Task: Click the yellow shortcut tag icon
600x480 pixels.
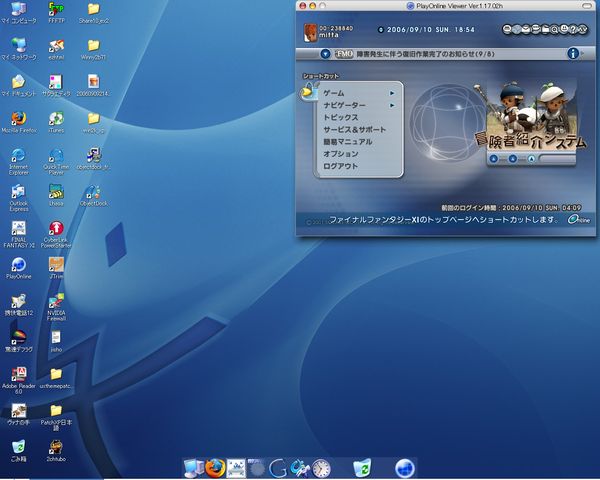Action: (x=309, y=92)
